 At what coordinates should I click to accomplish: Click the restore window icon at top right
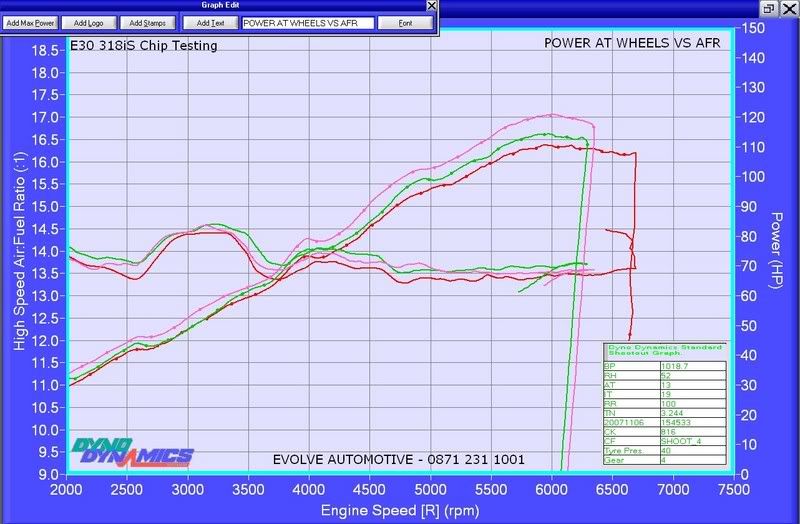[768, 7]
